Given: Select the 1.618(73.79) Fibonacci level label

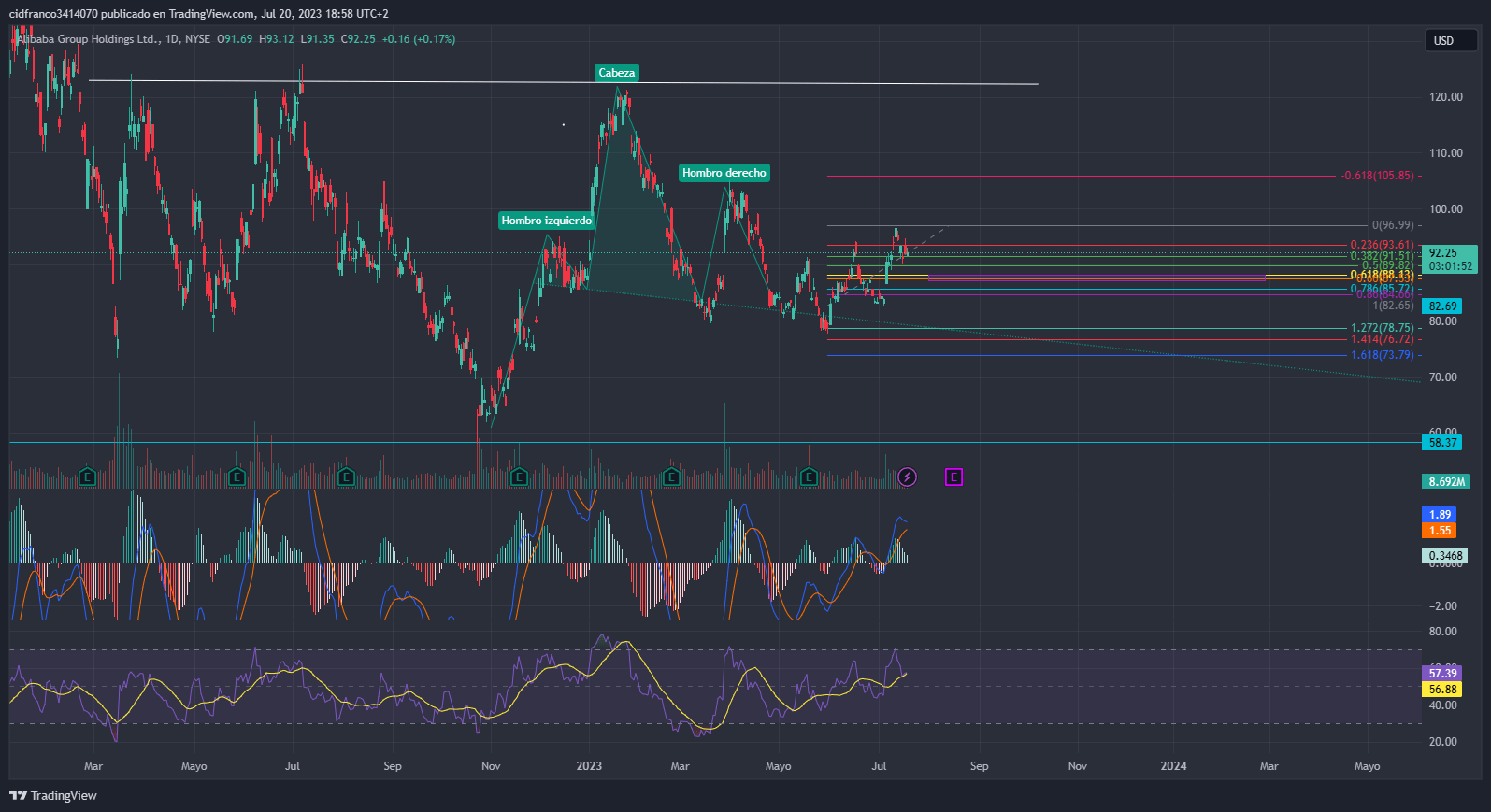Looking at the screenshot, I should click(x=1382, y=355).
